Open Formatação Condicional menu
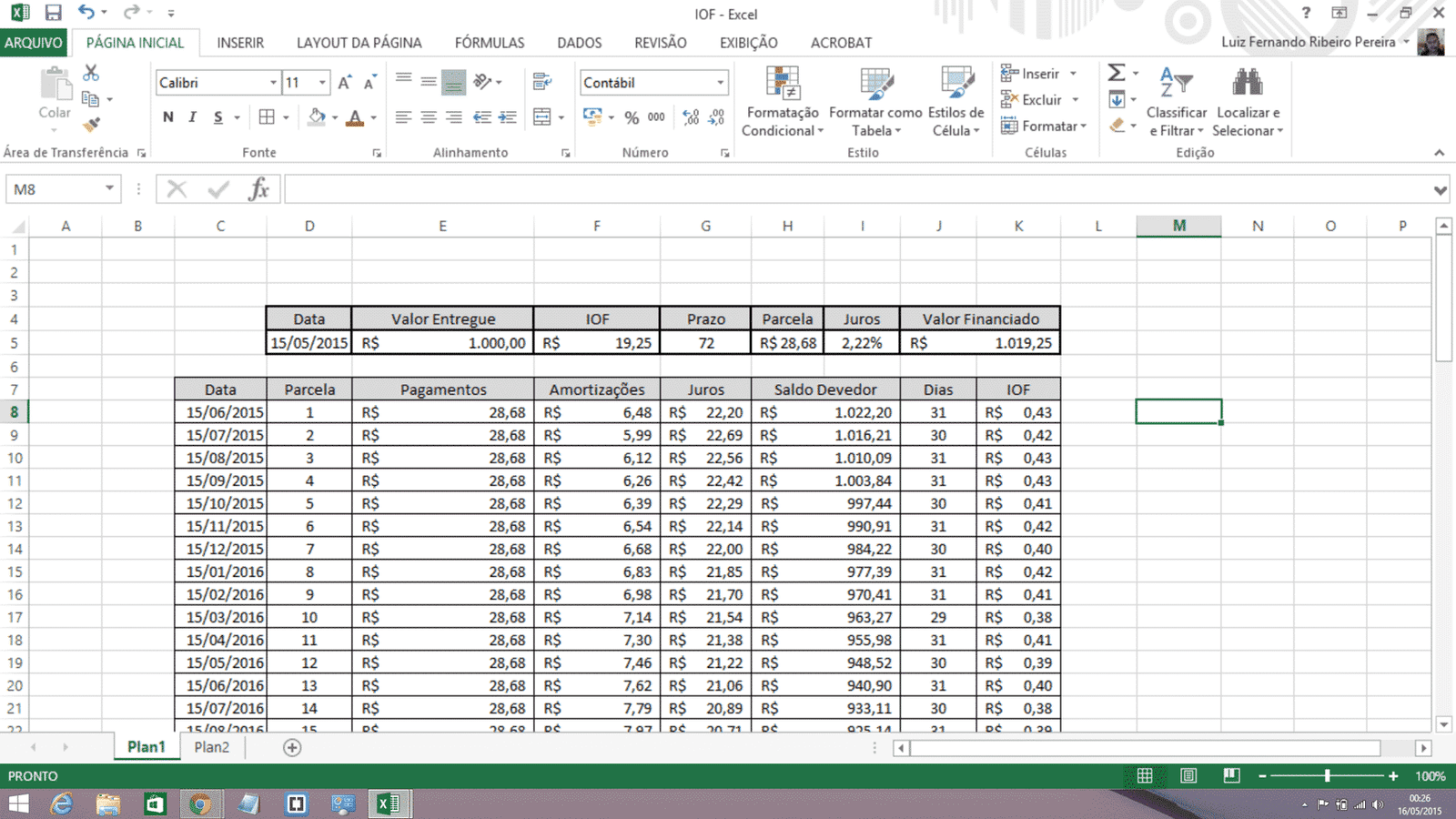The width and height of the screenshot is (1456, 819). (x=782, y=102)
